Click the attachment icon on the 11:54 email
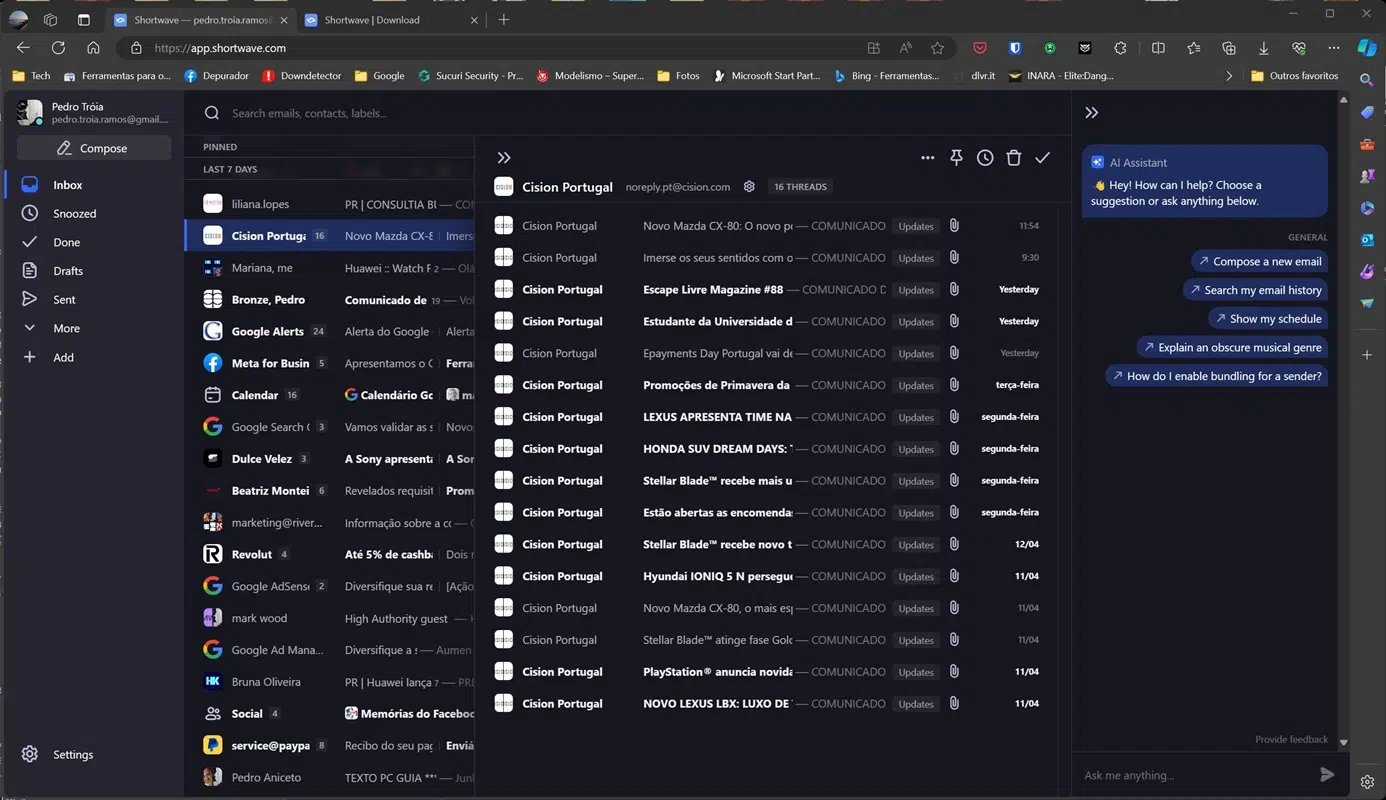Image resolution: width=1386 pixels, height=800 pixels. pos(954,226)
